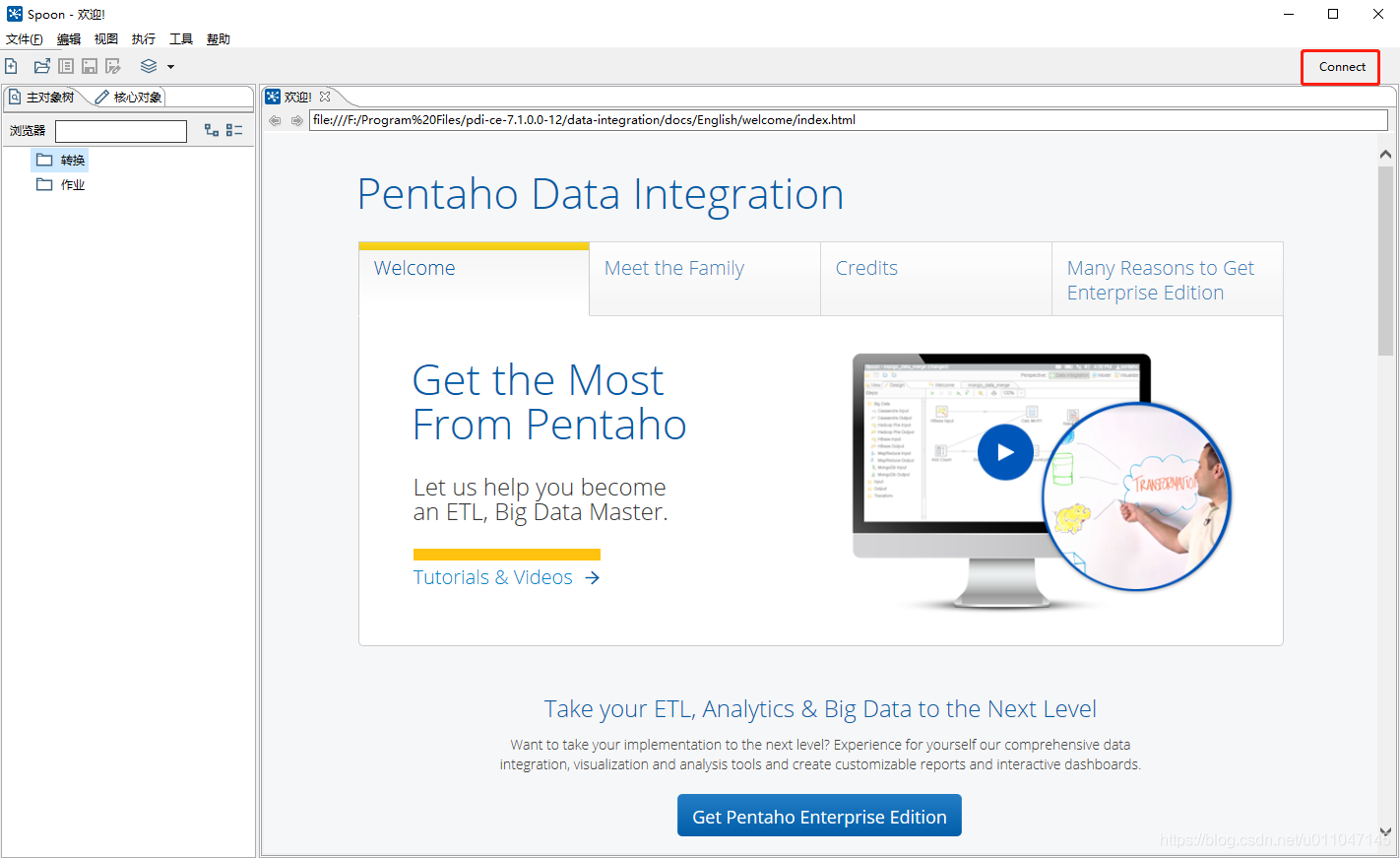The width and height of the screenshot is (1400, 858).
Task: Open the 帮助 menu
Action: 218,39
